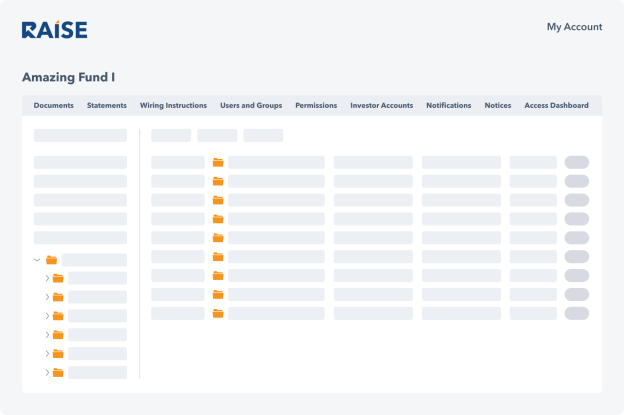Screen dimensions: 624x415
Task: Click the RAISE logo
Action: coord(54,30)
